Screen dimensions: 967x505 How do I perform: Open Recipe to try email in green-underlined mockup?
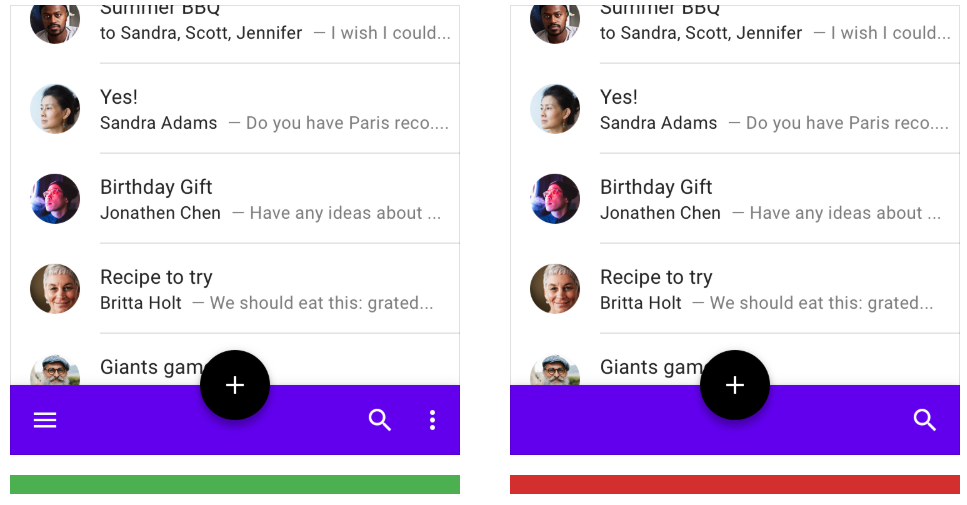pyautogui.click(x=270, y=289)
